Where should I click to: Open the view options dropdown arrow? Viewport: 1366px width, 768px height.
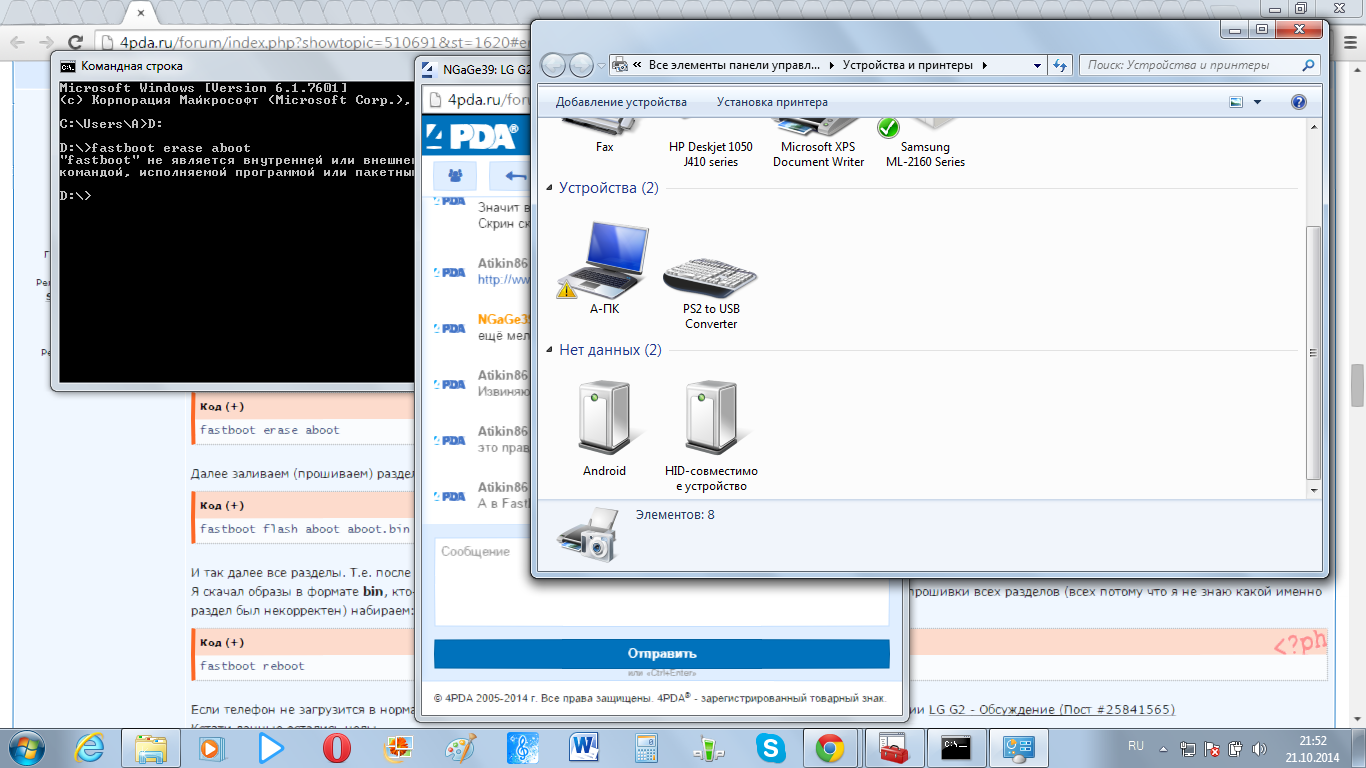click(x=1257, y=102)
